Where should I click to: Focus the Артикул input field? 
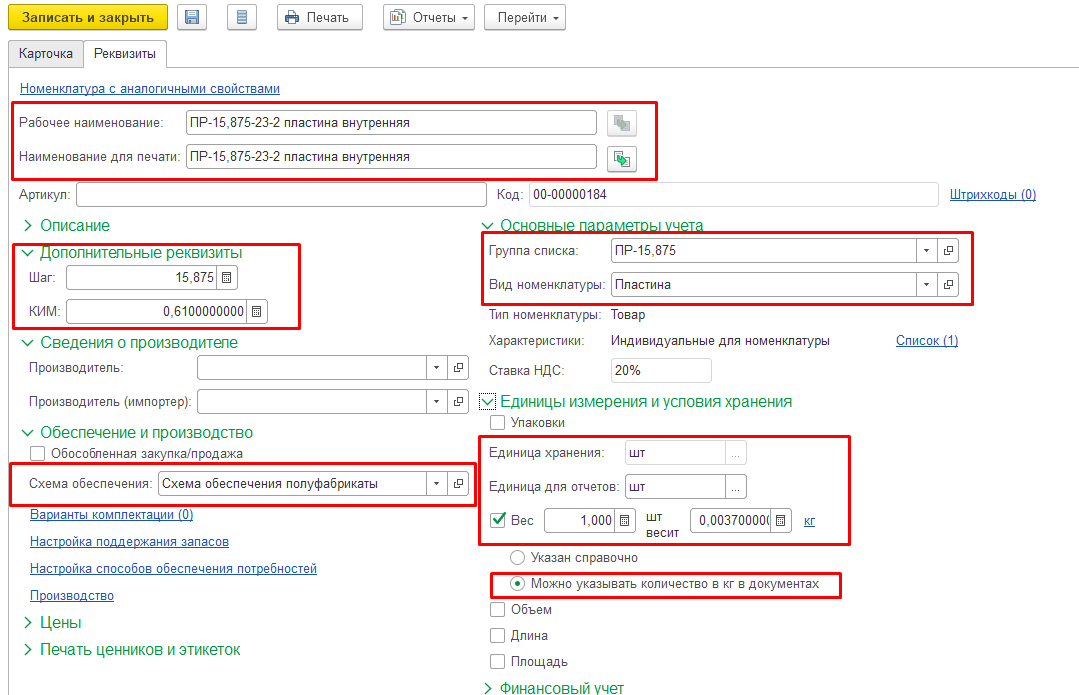pyautogui.click(x=281, y=195)
